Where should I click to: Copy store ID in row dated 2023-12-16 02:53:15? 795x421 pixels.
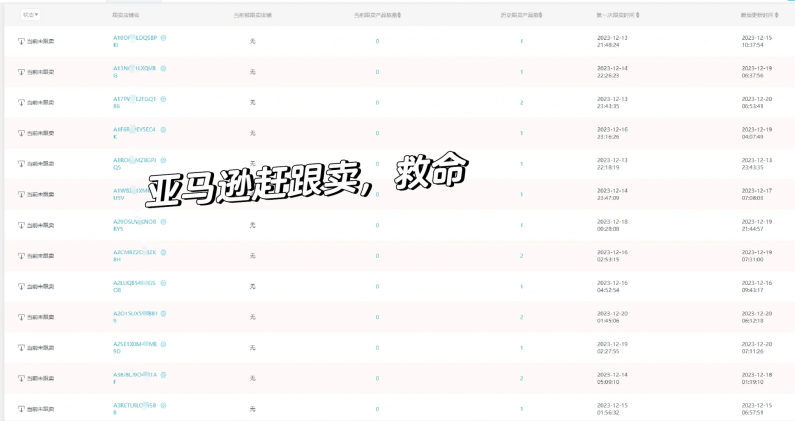tap(163, 252)
